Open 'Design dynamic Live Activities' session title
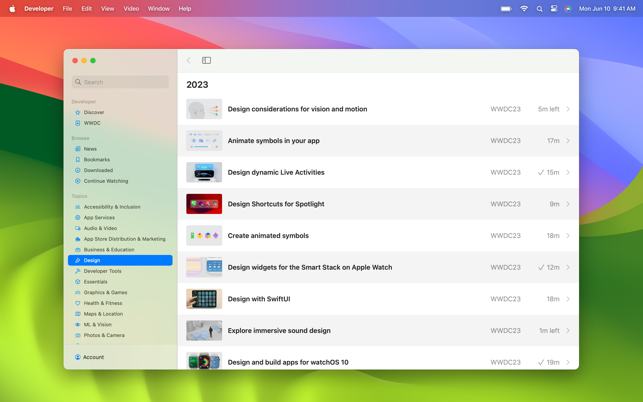The image size is (643, 402). coord(276,172)
